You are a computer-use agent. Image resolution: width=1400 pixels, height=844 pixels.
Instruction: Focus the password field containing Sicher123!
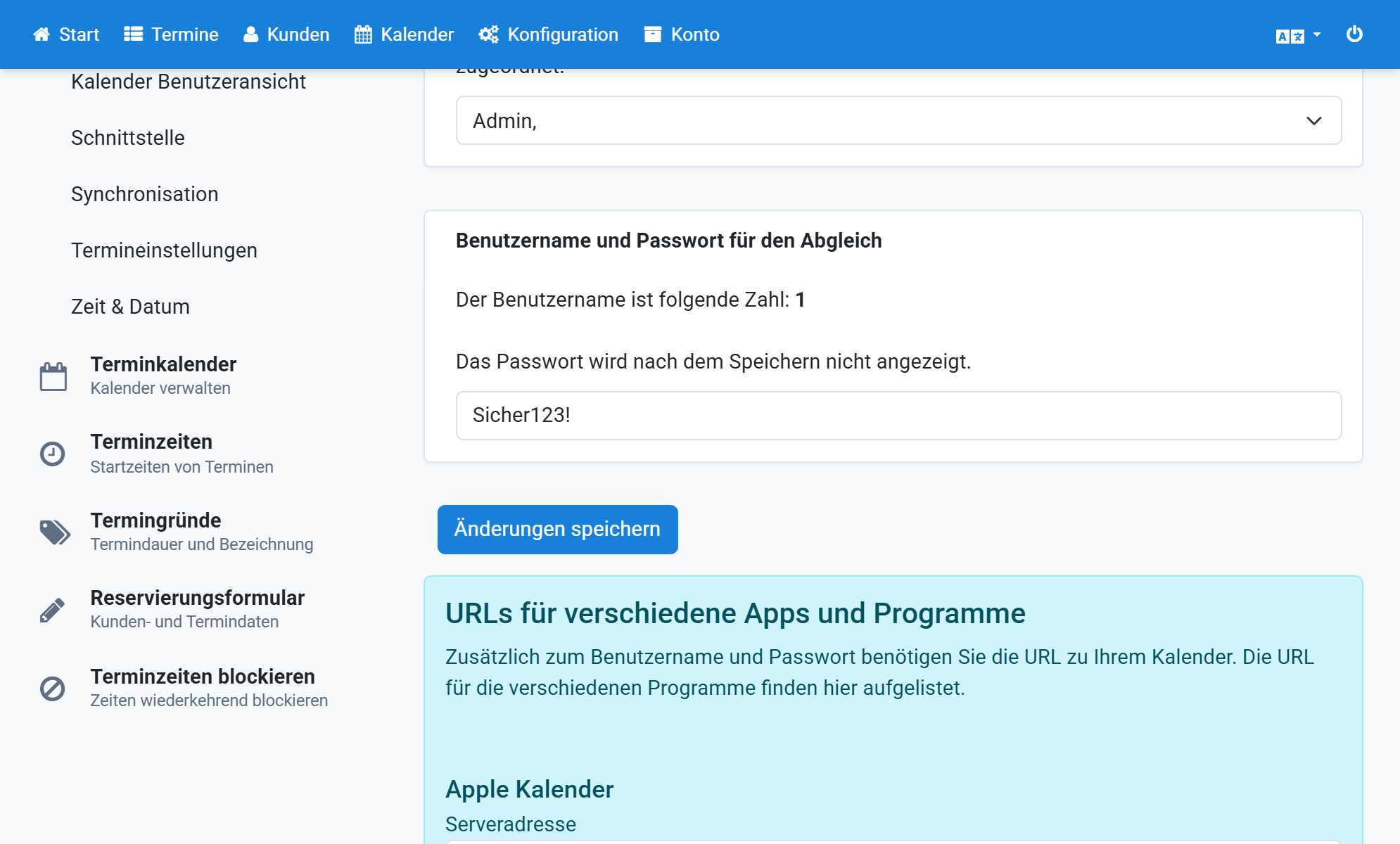pos(898,416)
